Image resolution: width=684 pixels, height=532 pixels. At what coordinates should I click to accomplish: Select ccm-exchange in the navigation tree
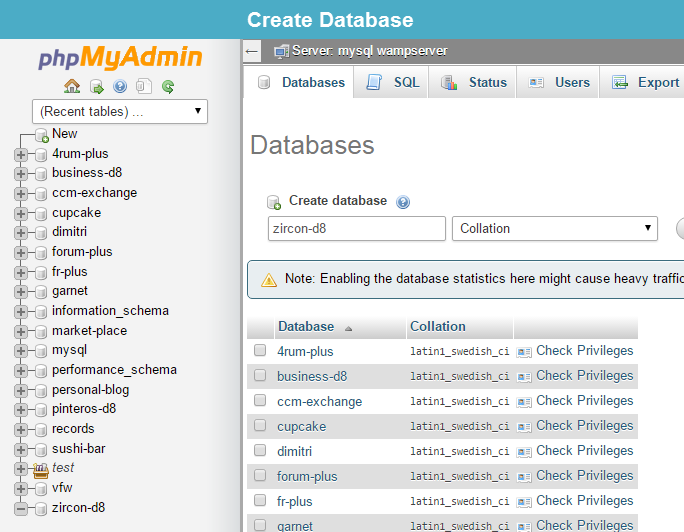coord(94,193)
